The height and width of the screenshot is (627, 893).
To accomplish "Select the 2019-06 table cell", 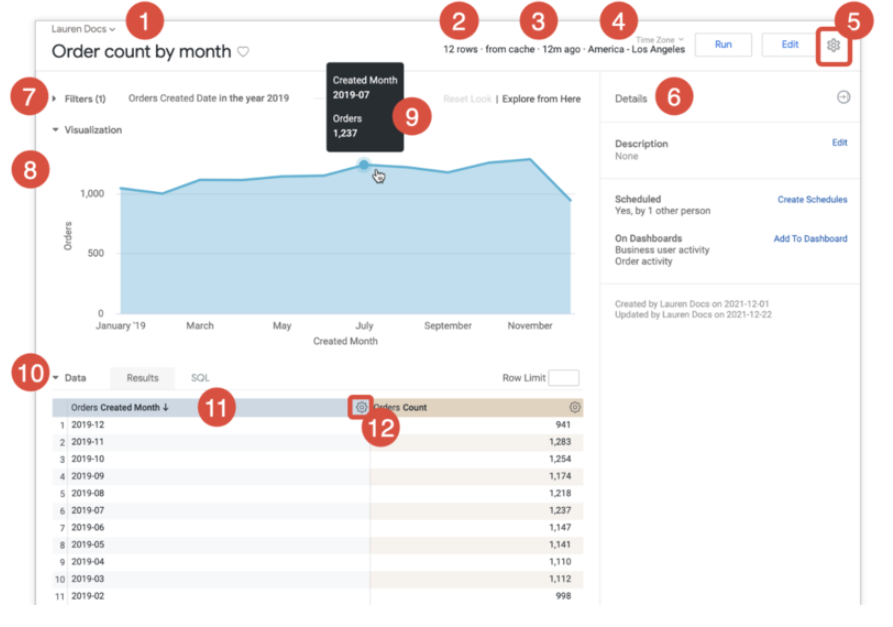I will pos(88,527).
